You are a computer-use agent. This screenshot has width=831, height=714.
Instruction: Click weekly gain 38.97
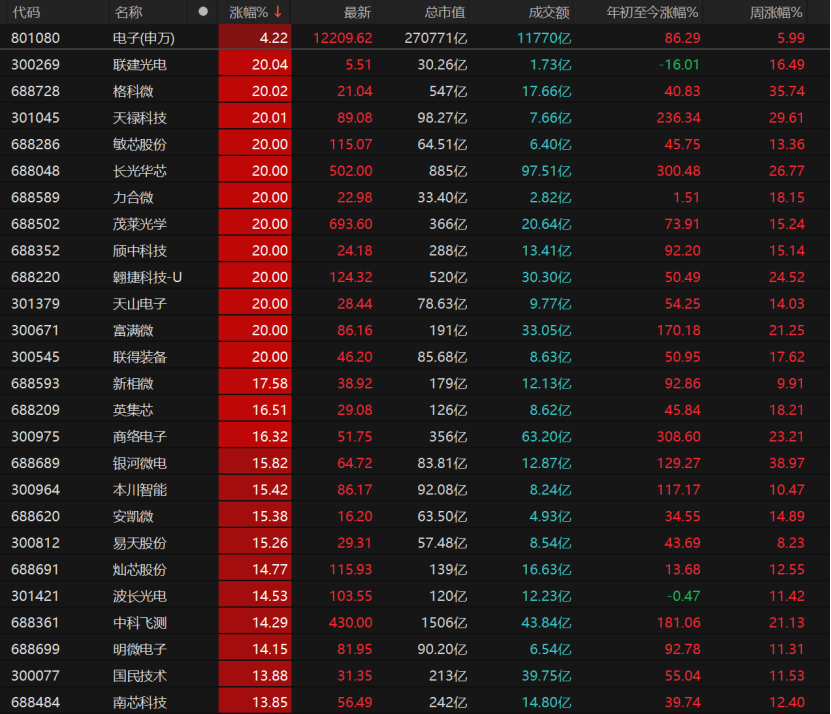click(x=787, y=463)
